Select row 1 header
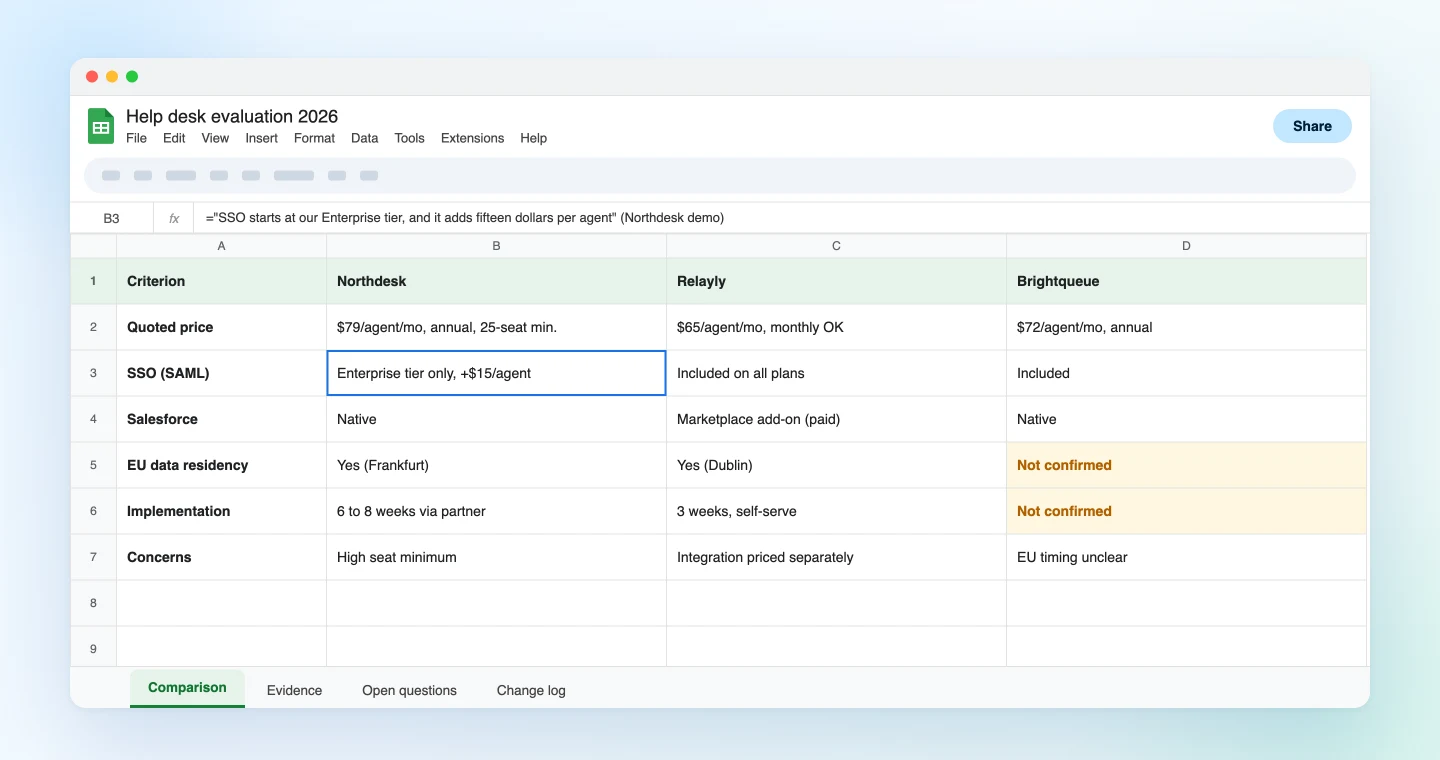Image resolution: width=1440 pixels, height=760 pixels. tap(93, 281)
